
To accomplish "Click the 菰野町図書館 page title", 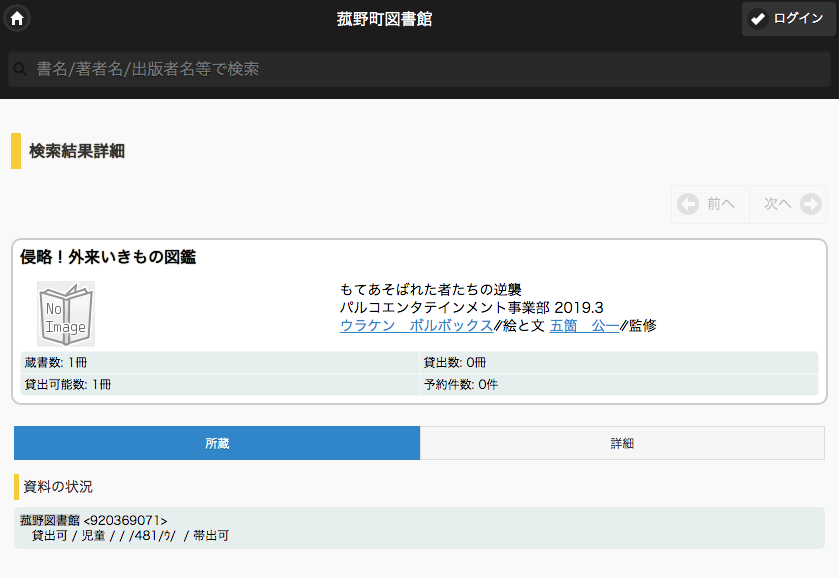I will 384,19.
